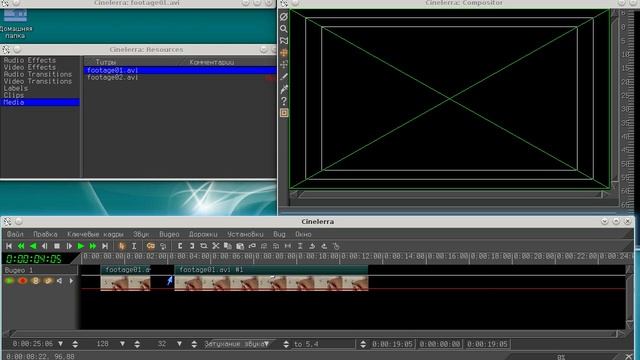Open the Правка menu
The width and height of the screenshot is (640, 360).
click(45, 234)
